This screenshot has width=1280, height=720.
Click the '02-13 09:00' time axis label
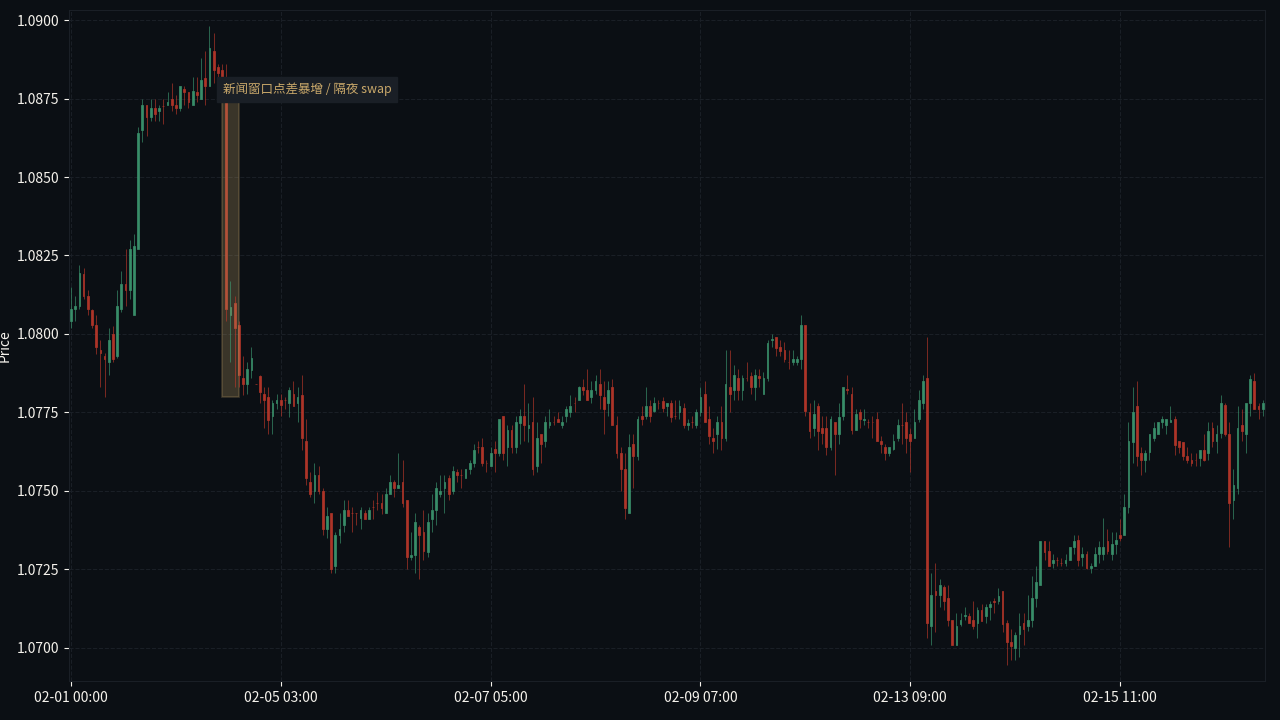pos(910,697)
